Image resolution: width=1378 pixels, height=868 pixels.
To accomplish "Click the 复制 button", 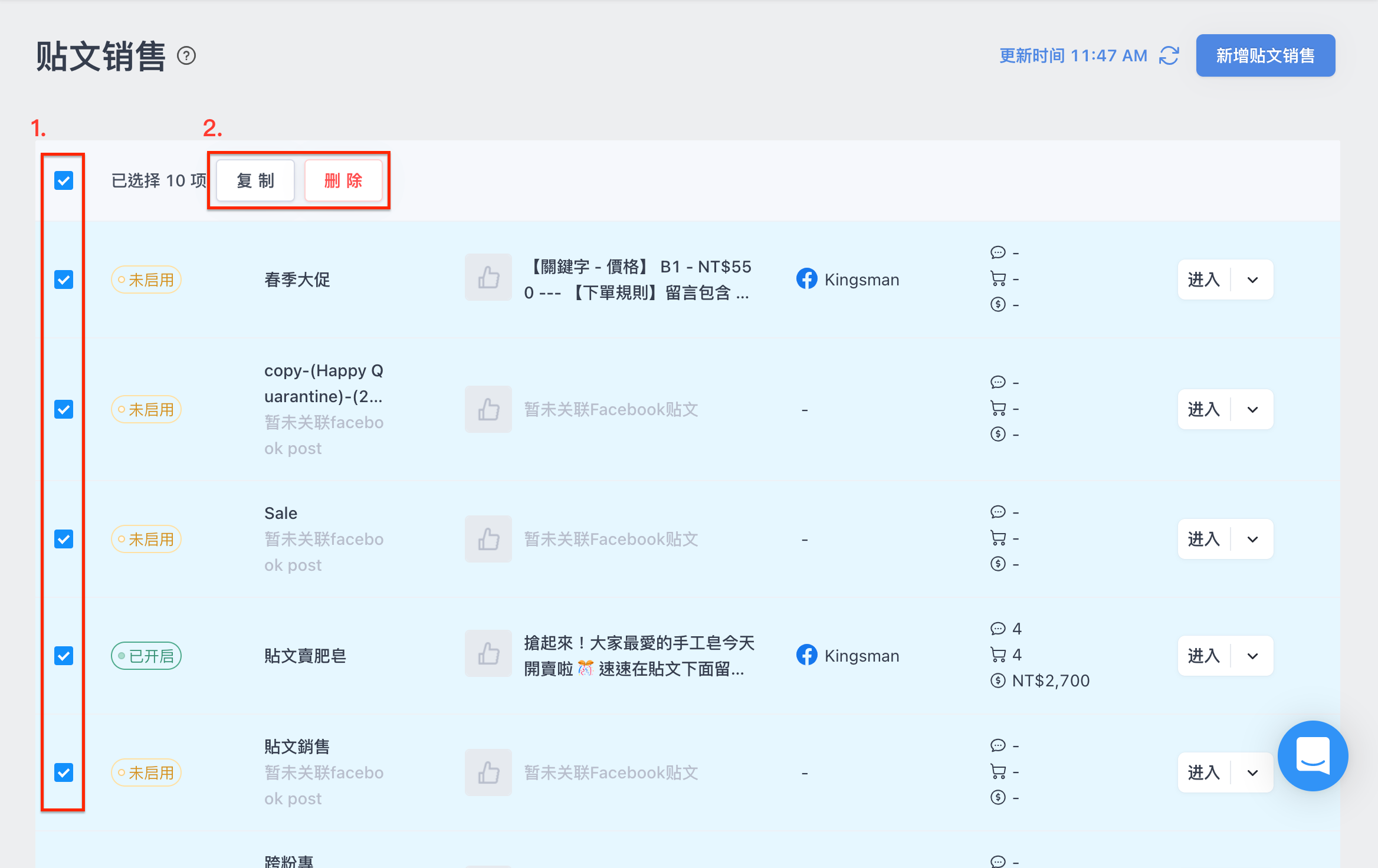I will click(x=255, y=180).
